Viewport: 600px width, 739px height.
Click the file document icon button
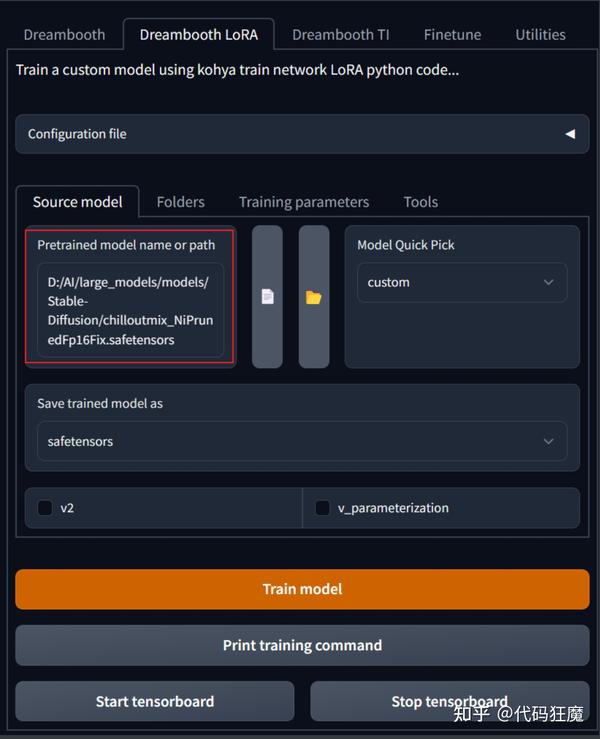[267, 297]
